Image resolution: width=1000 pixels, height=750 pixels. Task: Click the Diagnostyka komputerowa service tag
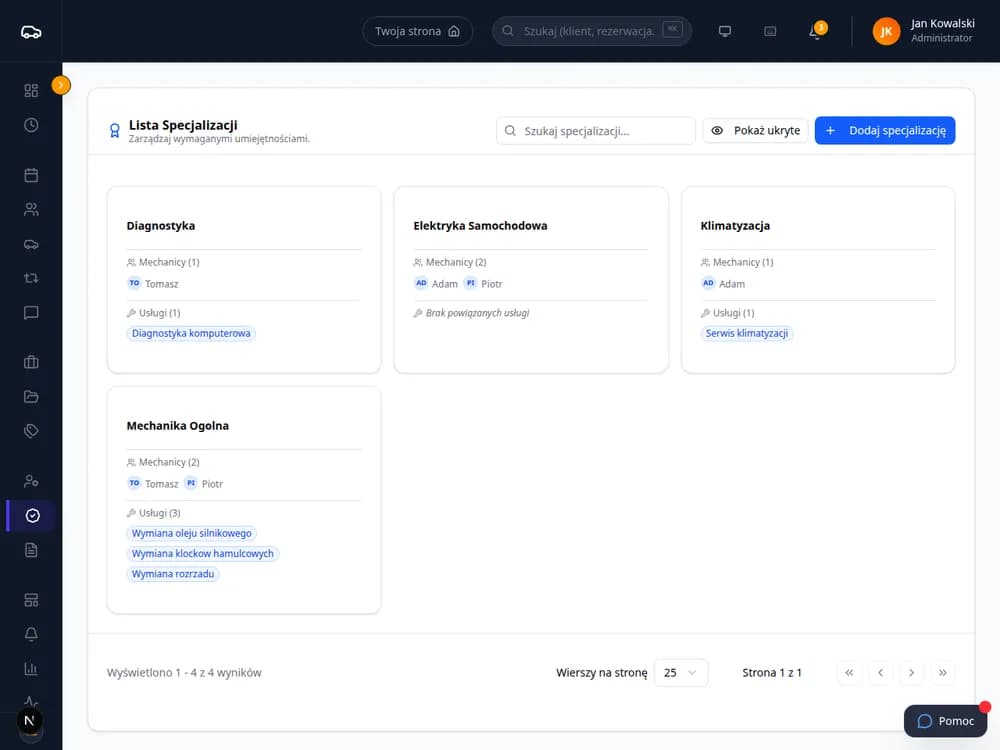point(191,334)
